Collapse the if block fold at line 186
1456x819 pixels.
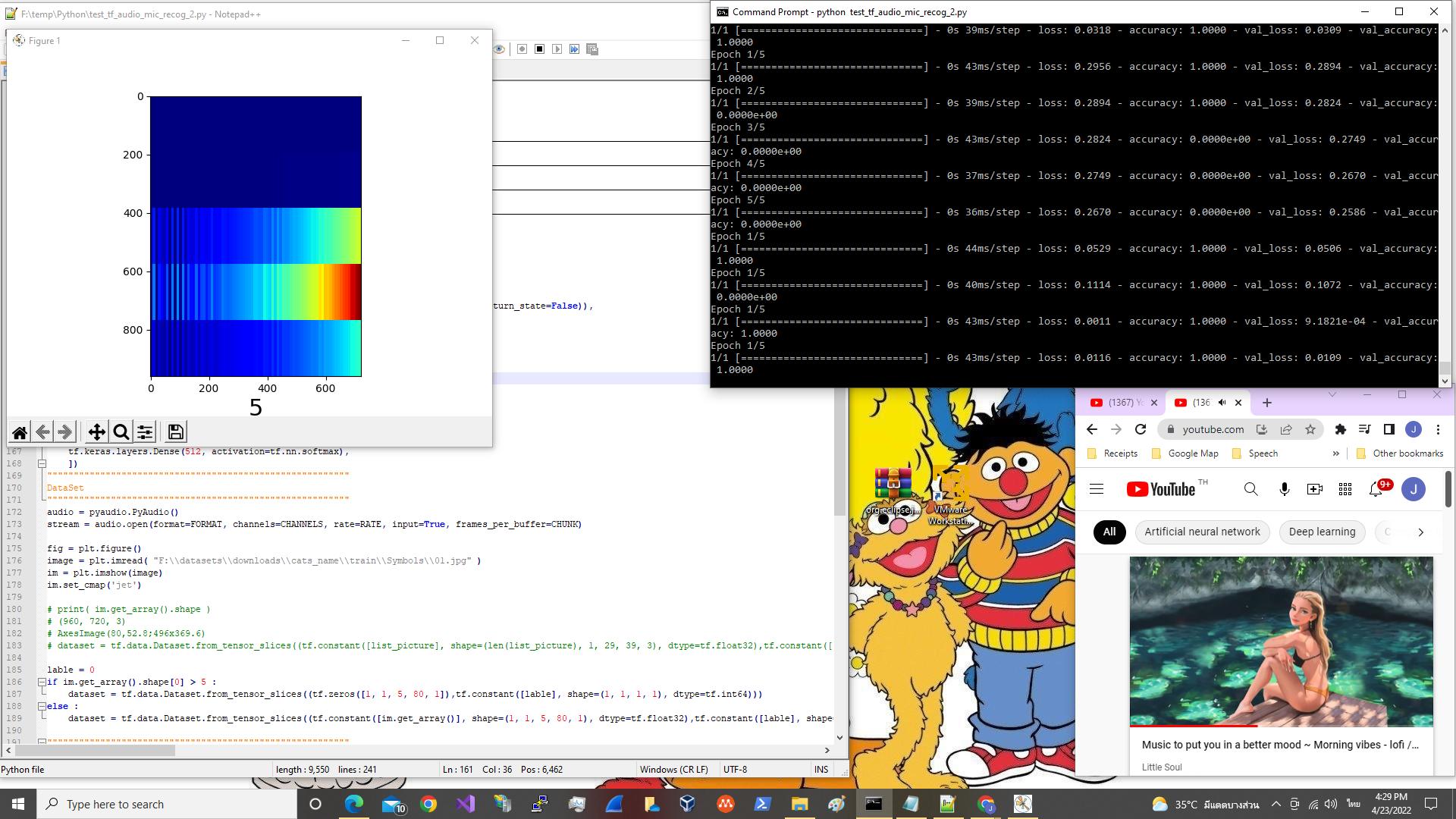point(42,682)
